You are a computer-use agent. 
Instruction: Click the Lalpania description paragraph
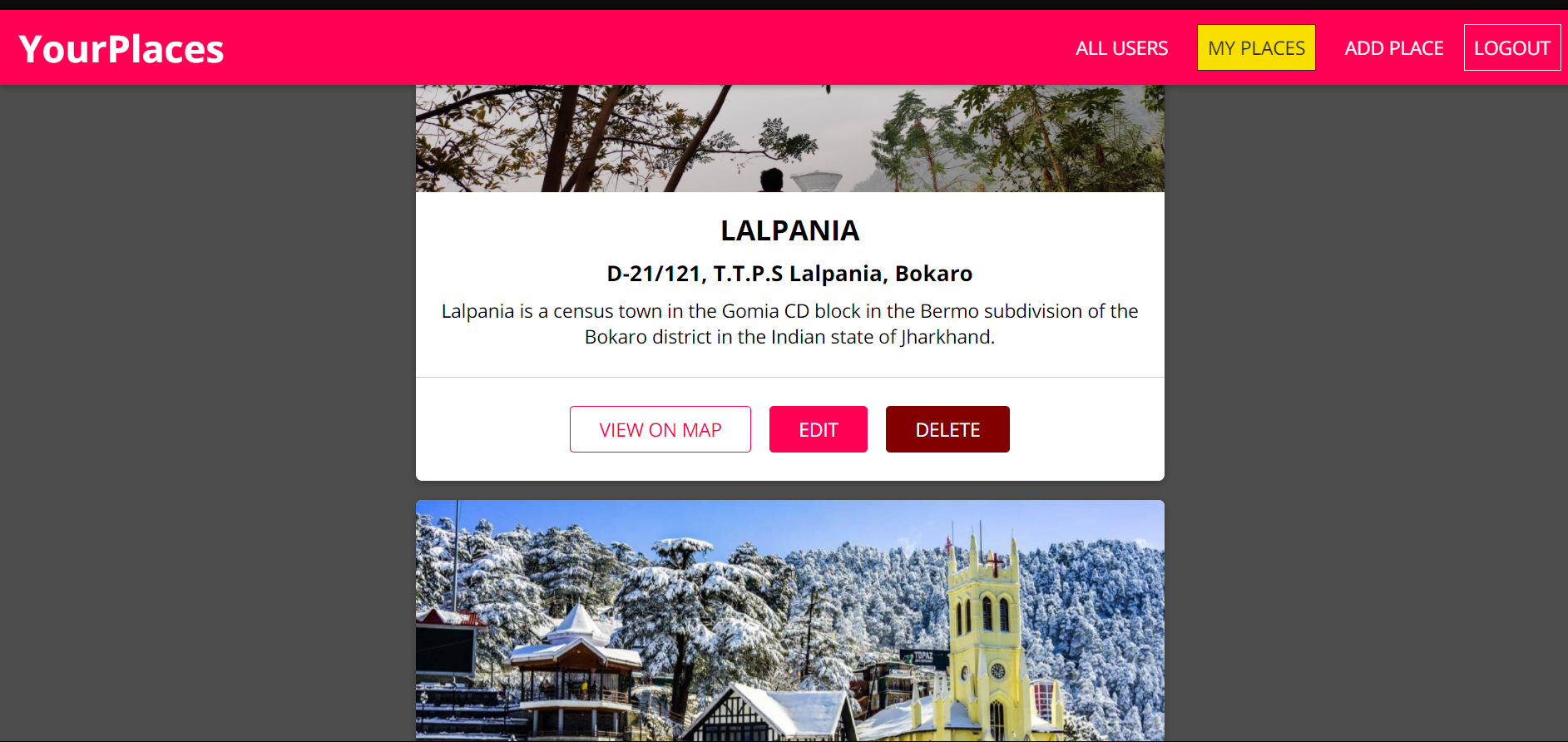(790, 324)
